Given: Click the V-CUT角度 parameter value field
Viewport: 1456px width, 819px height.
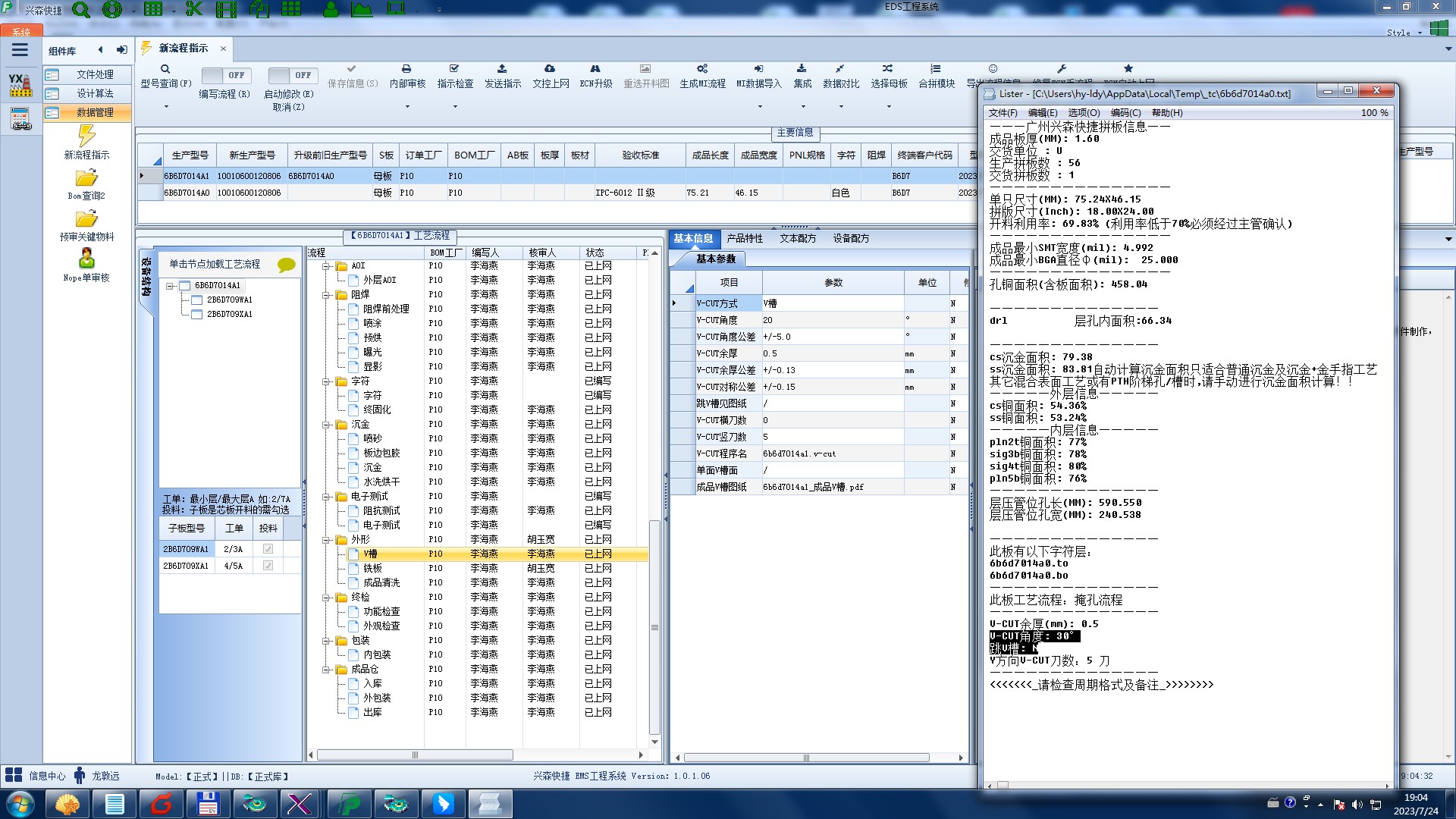Looking at the screenshot, I should pos(832,320).
